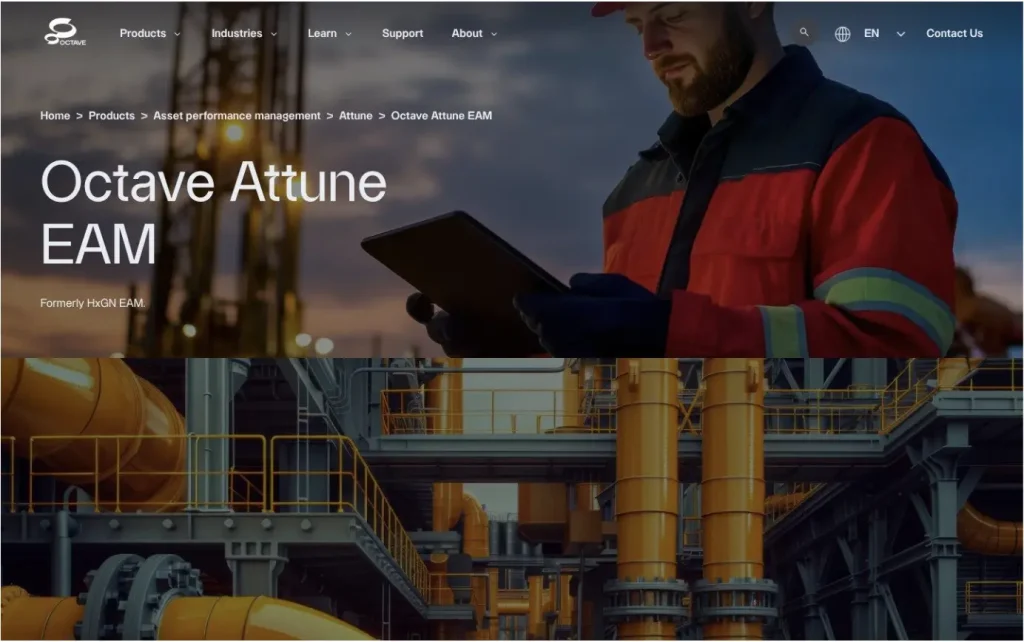Open the Industries menu
Image resolution: width=1024 pixels, height=642 pixels.
(x=236, y=33)
